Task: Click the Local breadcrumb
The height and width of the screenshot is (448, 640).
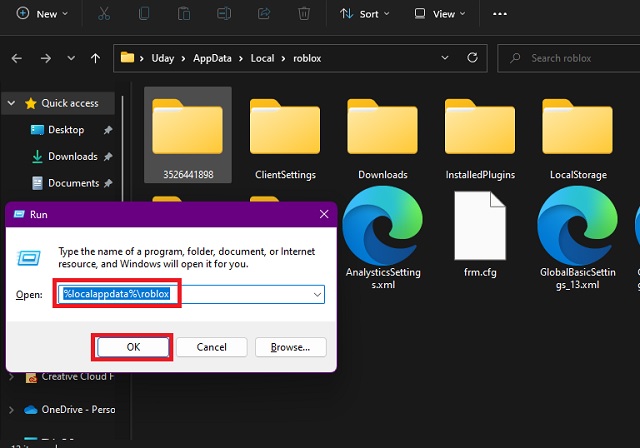Action: point(262,58)
